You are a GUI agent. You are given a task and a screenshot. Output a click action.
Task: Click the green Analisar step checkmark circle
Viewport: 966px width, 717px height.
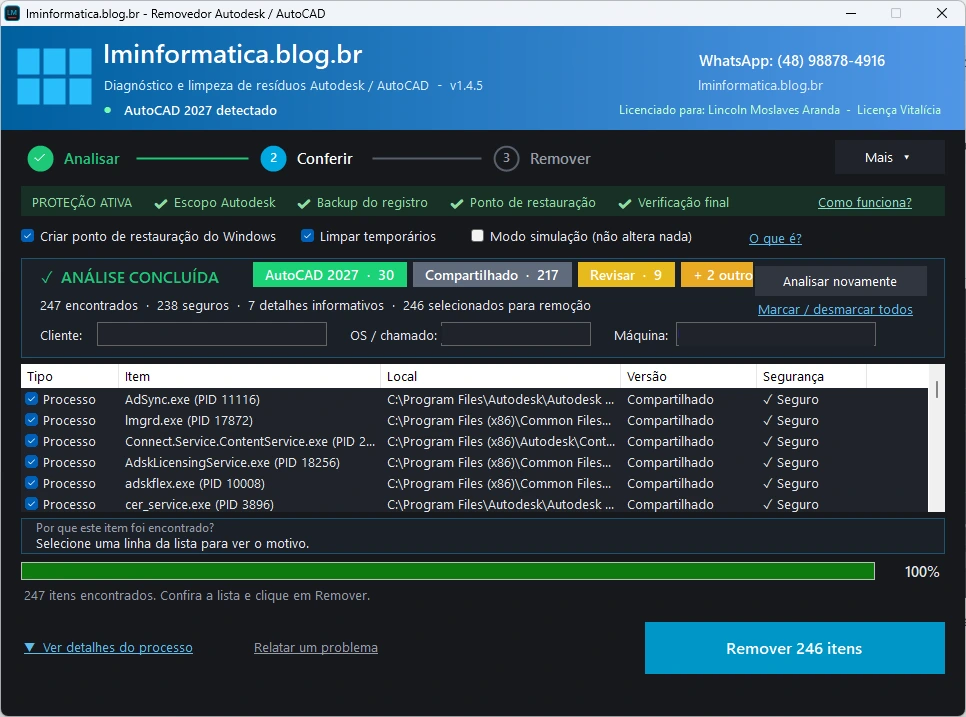click(x=40, y=159)
